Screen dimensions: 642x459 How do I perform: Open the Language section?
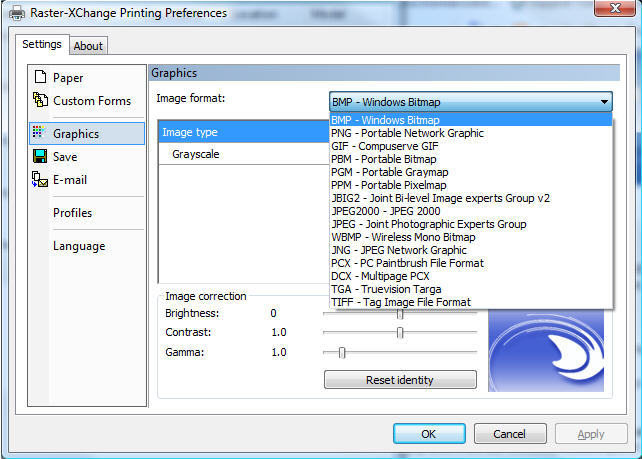(79, 246)
